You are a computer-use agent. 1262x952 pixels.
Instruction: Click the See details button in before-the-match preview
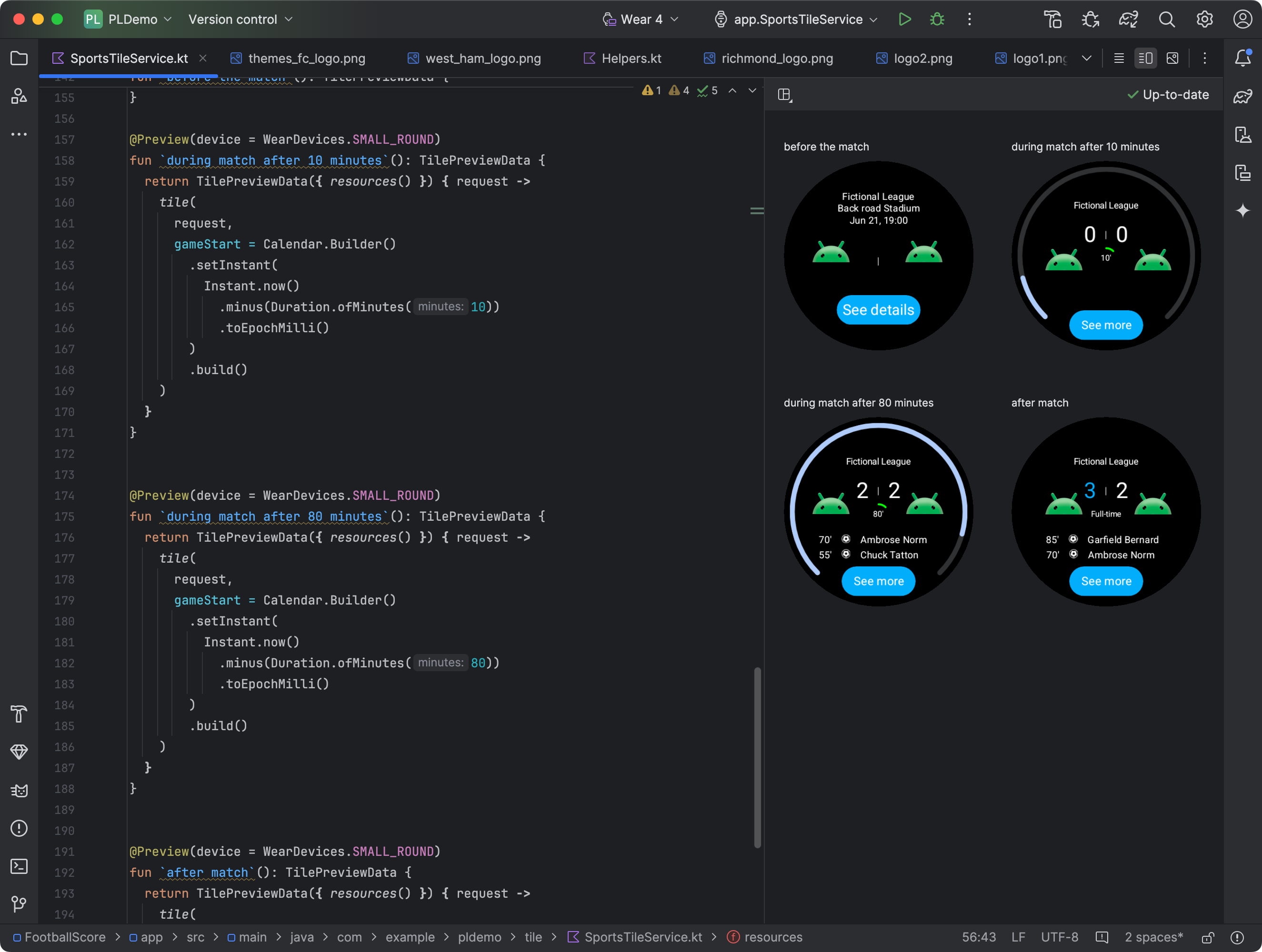tap(879, 309)
